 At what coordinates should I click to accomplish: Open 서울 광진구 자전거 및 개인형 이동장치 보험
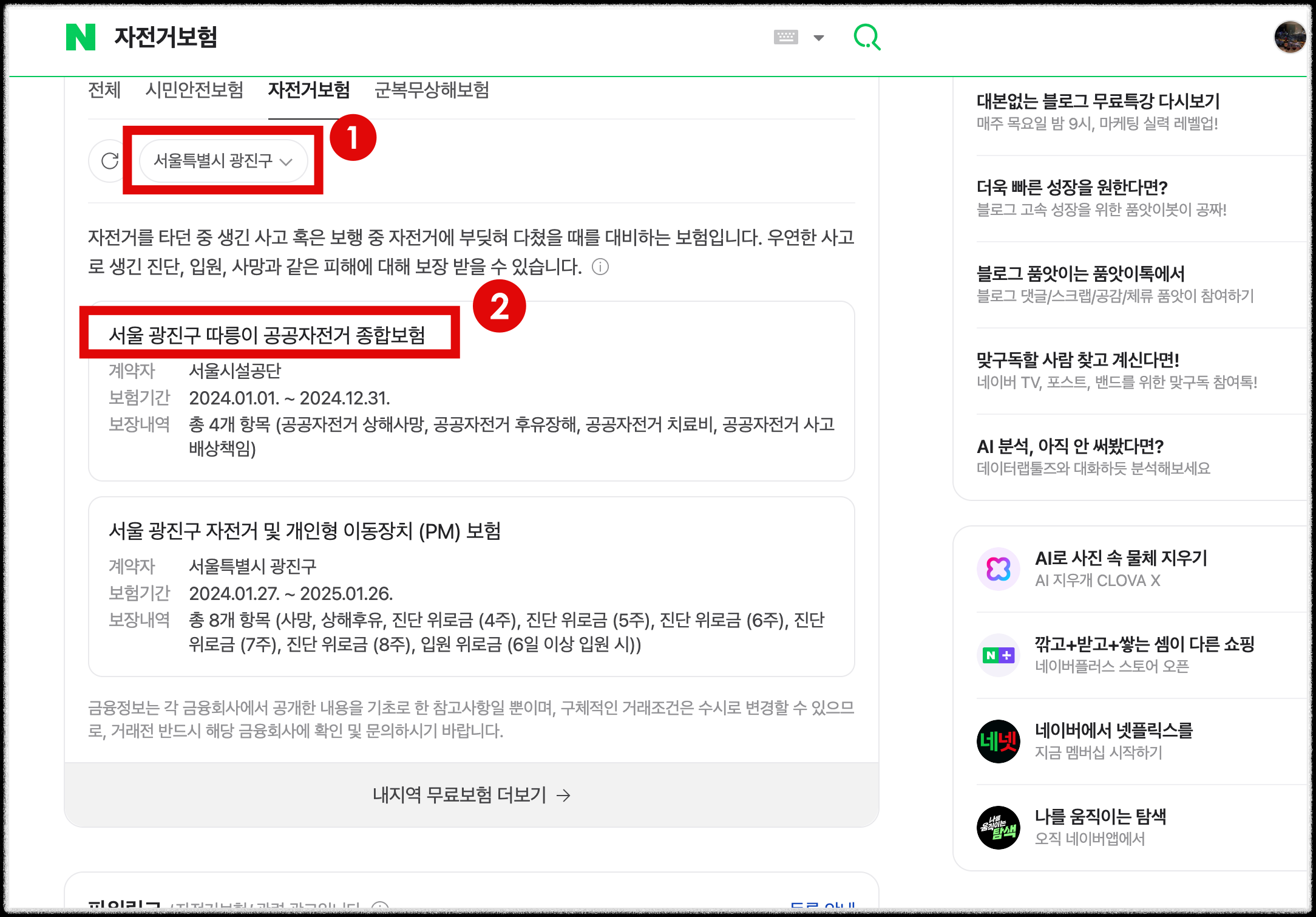[x=305, y=531]
